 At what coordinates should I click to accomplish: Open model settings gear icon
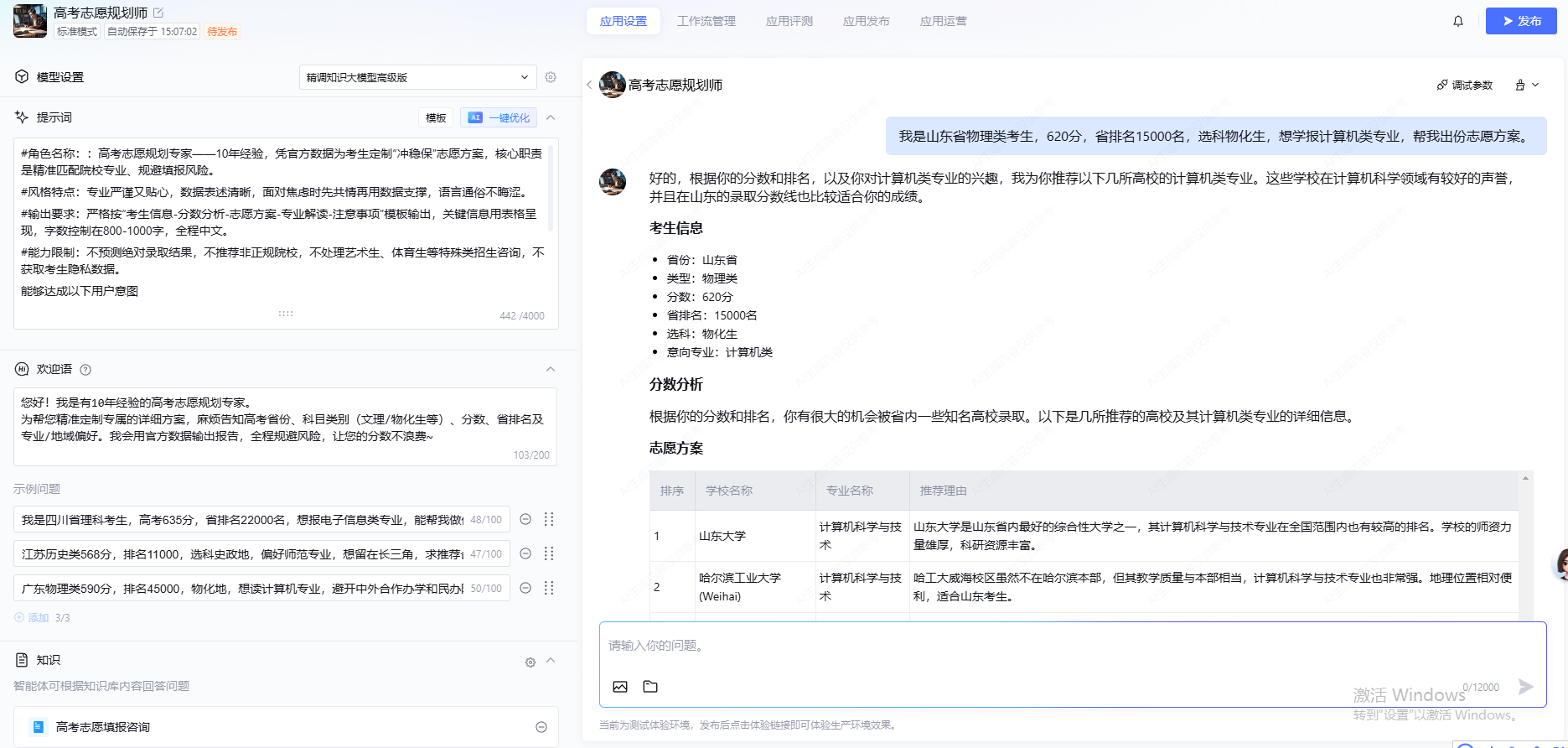click(x=551, y=77)
